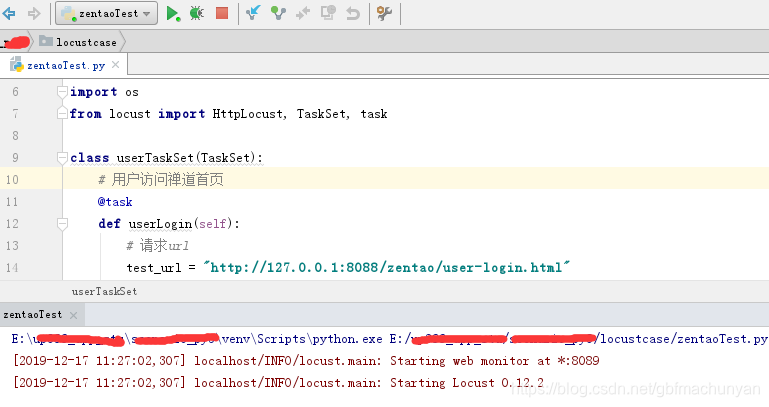Screen dimensions: 769x407
Task: Click on the @task decorator
Action: [x=115, y=202]
